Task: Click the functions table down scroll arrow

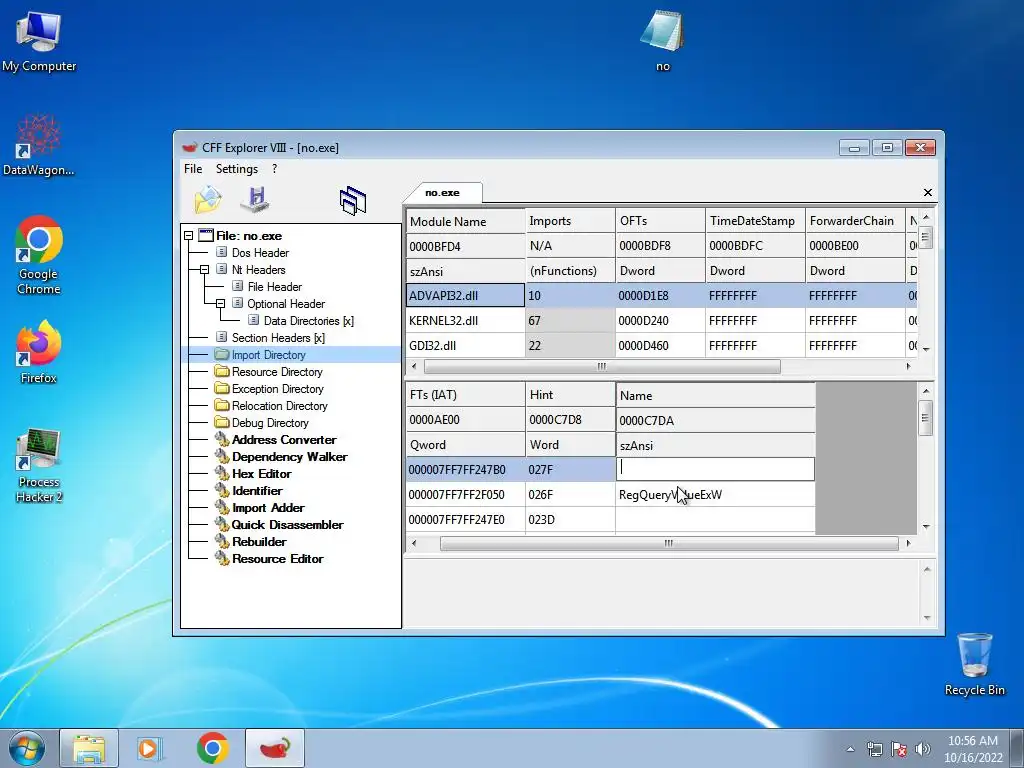Action: [x=926, y=526]
